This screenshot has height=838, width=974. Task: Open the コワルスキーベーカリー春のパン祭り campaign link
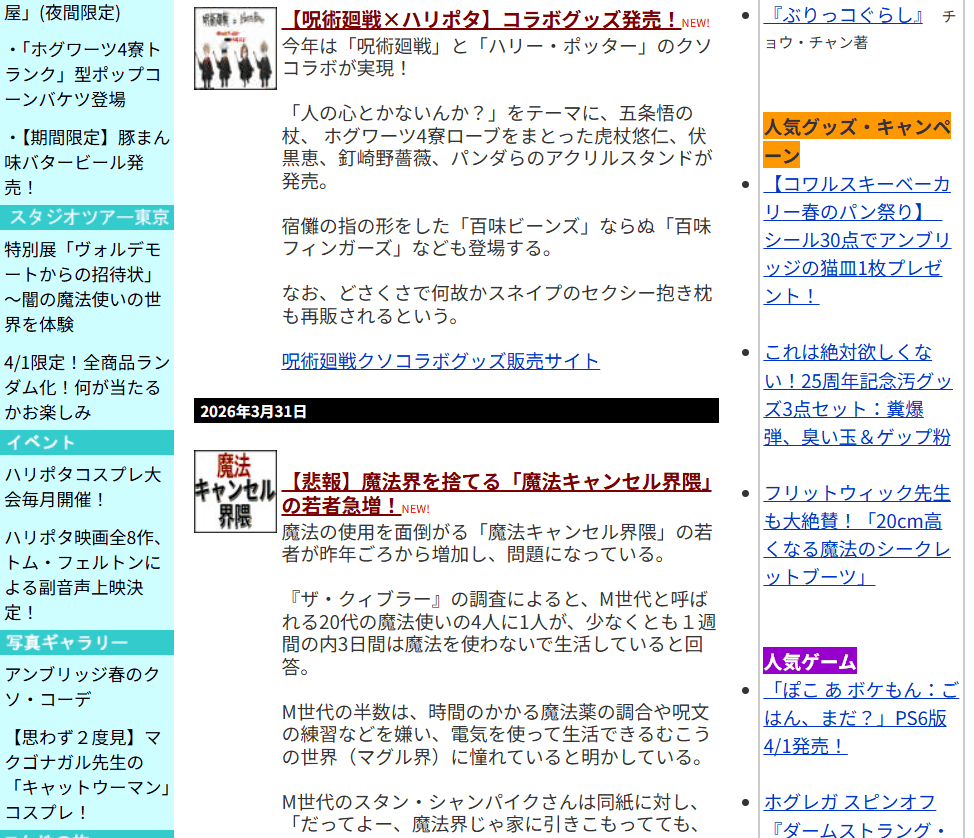(857, 240)
